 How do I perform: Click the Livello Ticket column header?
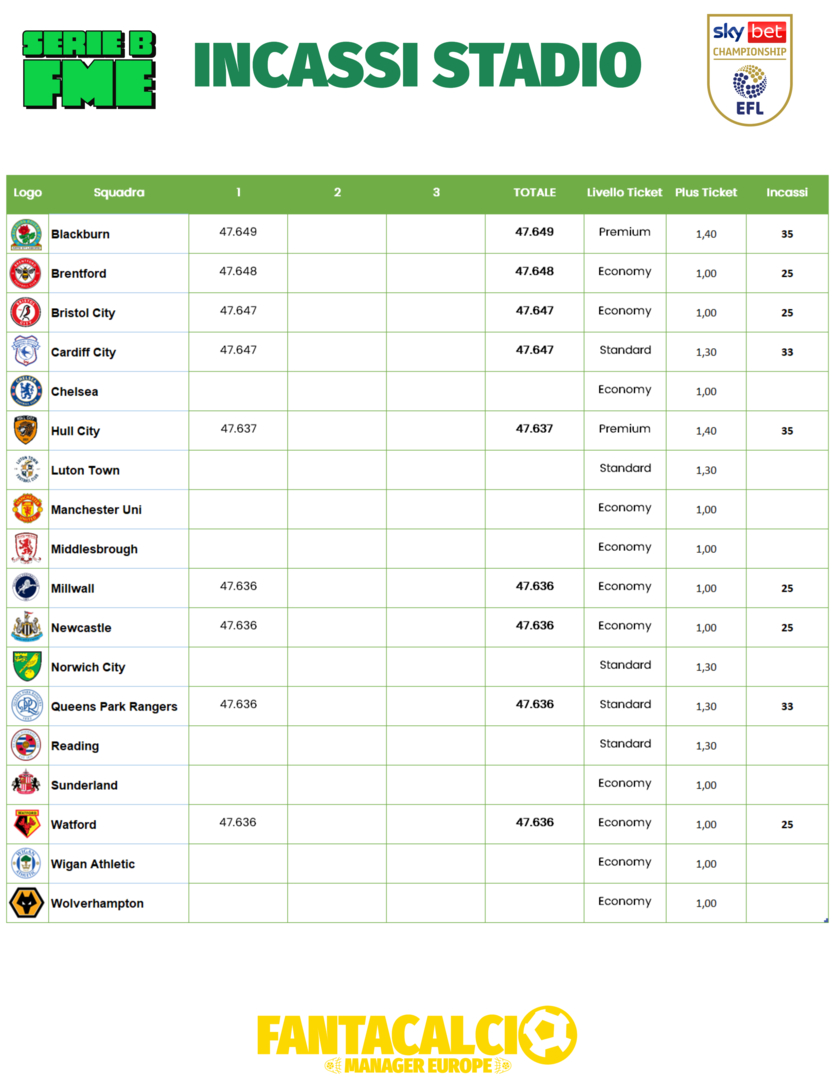tap(624, 193)
